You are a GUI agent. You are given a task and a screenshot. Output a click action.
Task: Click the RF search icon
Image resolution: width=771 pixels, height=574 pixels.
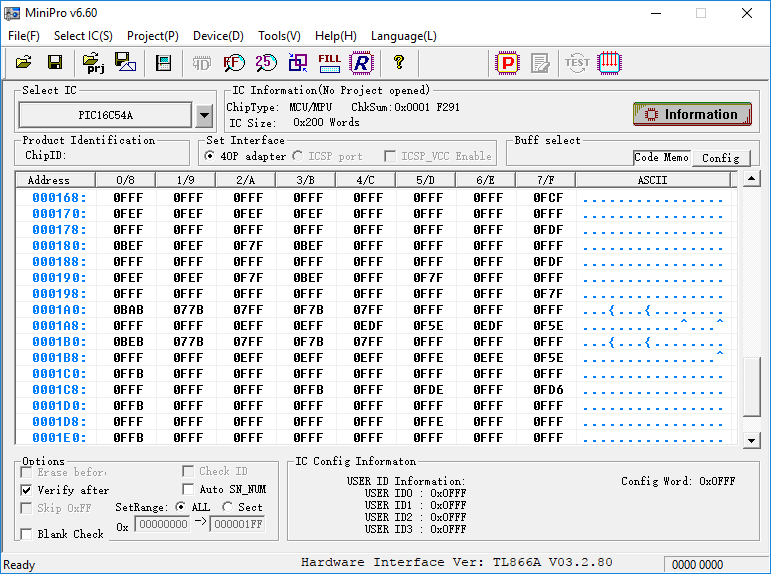pos(234,62)
